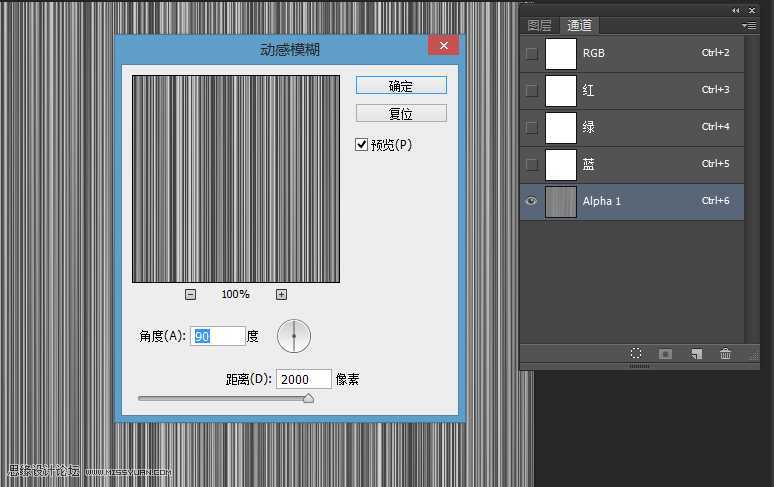Toggle the 预览(P) preview checkbox

coord(362,145)
